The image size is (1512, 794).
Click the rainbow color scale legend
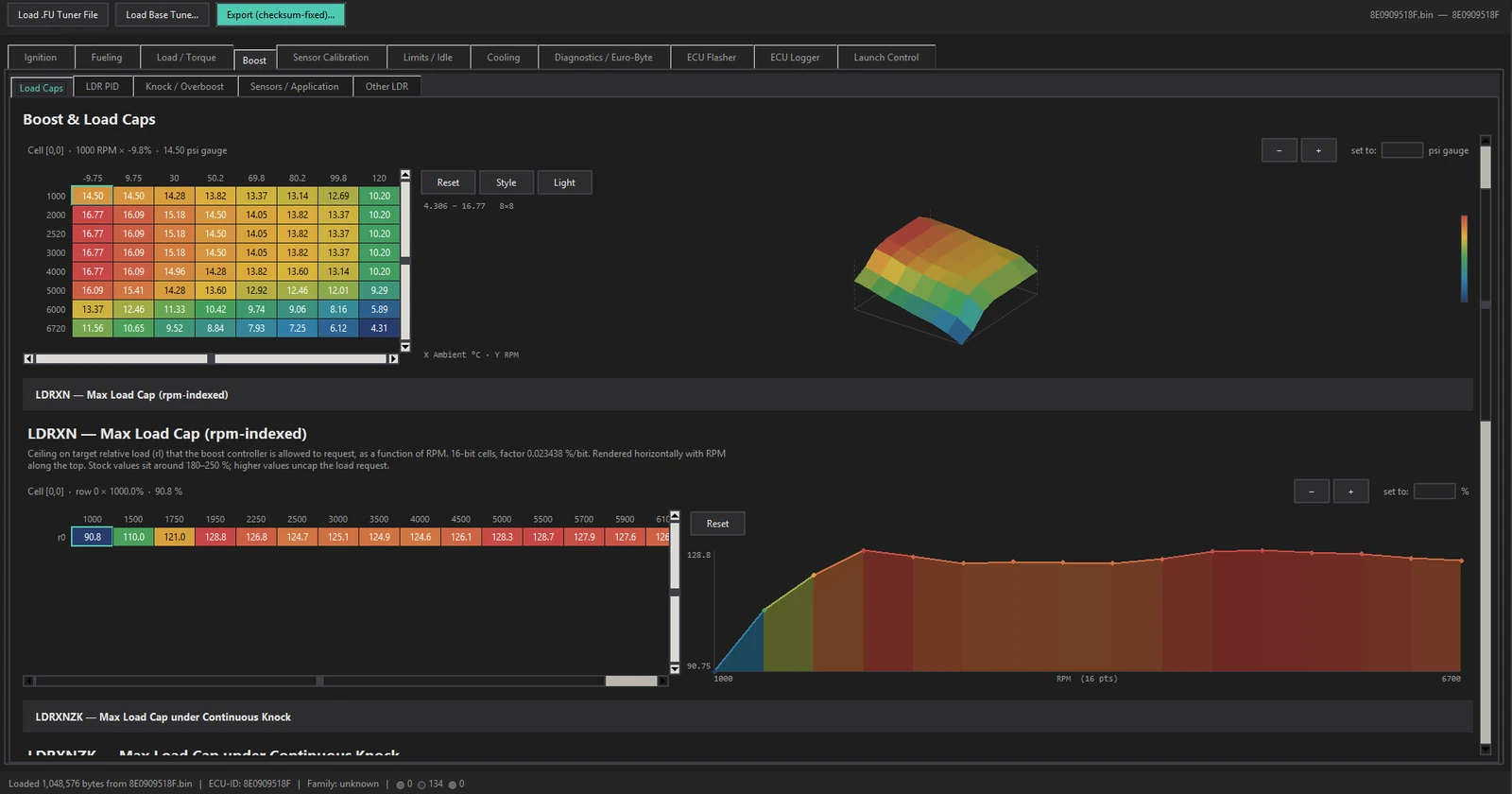point(1464,259)
